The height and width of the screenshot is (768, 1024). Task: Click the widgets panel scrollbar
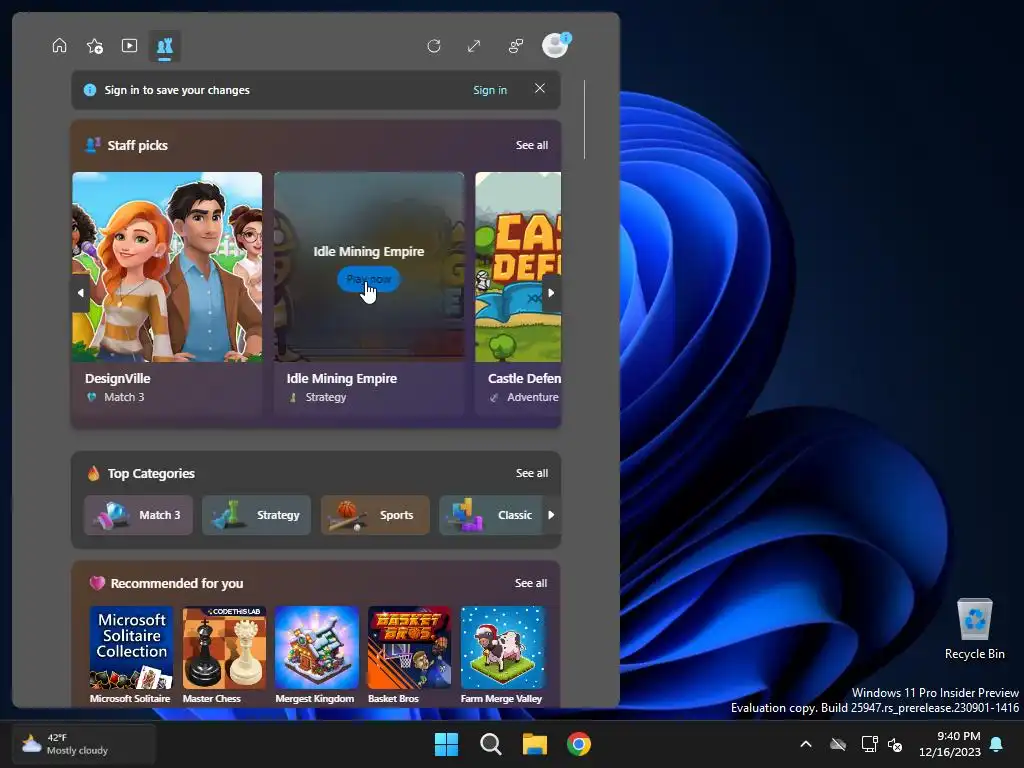point(584,120)
